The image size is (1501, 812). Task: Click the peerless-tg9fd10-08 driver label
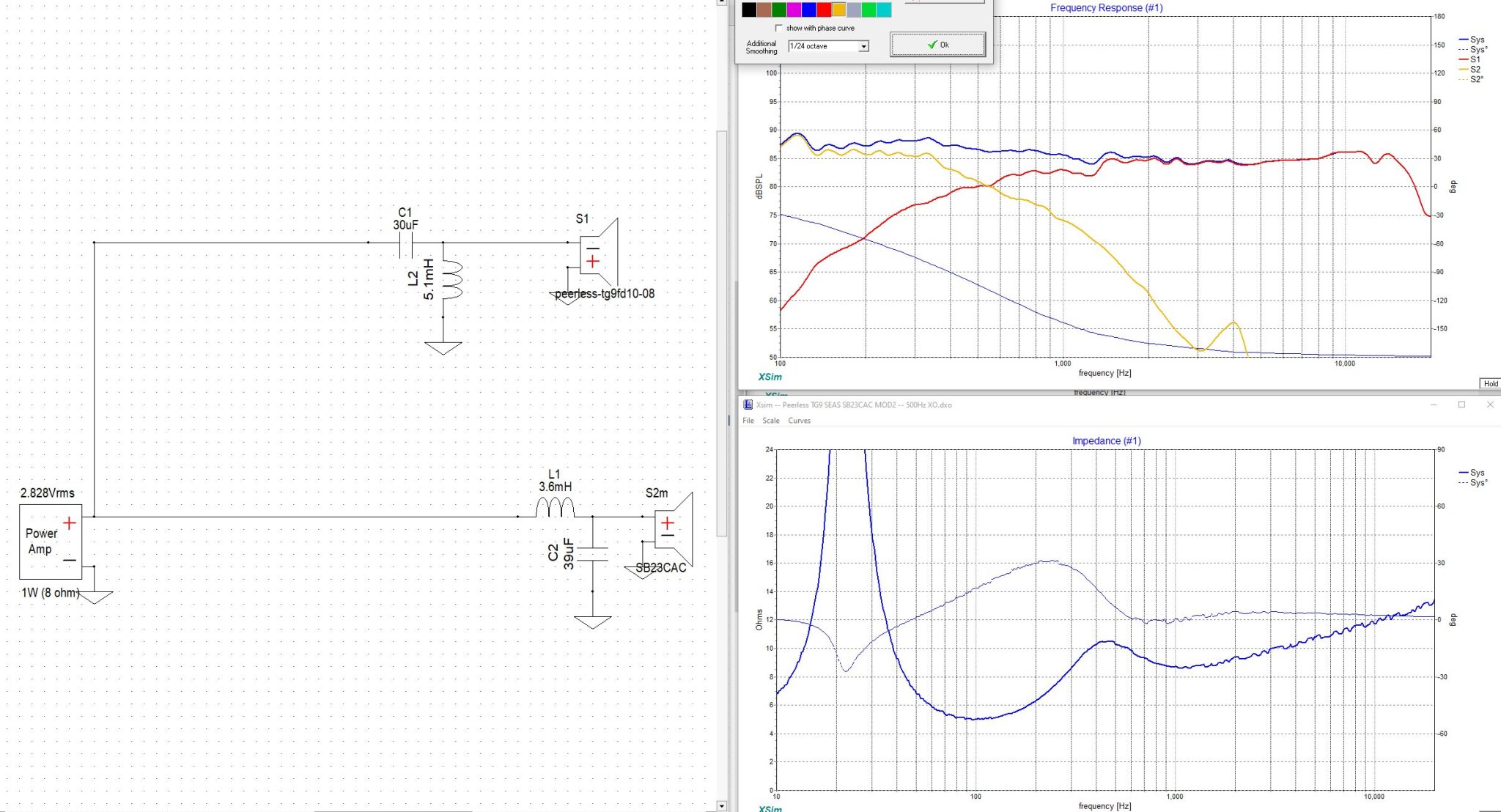[x=605, y=294]
